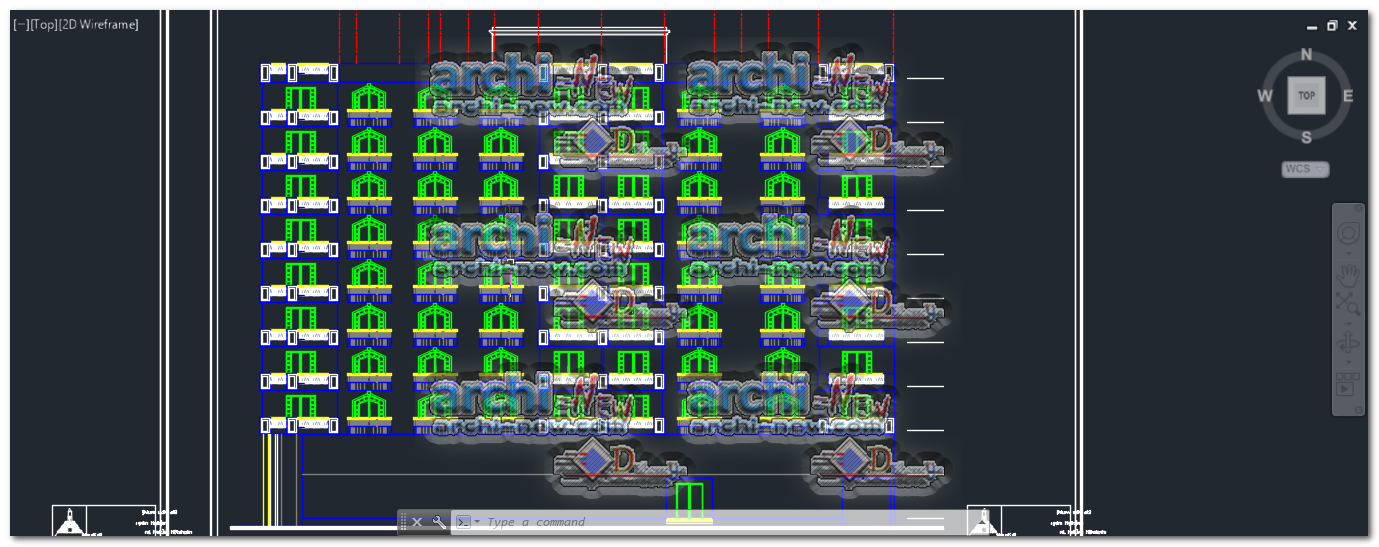Click the E compass direction on ViewCube

point(1348,96)
